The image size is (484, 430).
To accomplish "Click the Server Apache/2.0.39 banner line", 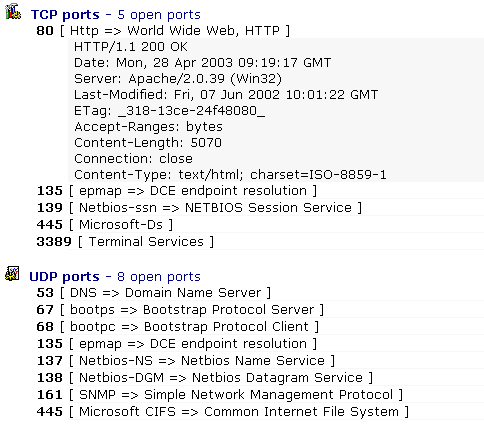I will pyautogui.click(x=178, y=79).
